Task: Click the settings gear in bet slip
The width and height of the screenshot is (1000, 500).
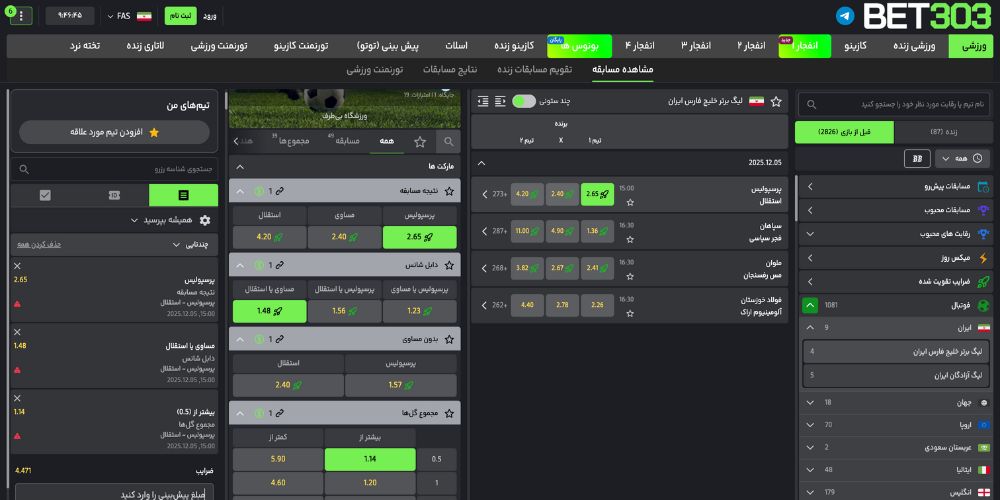Action: 205,220
